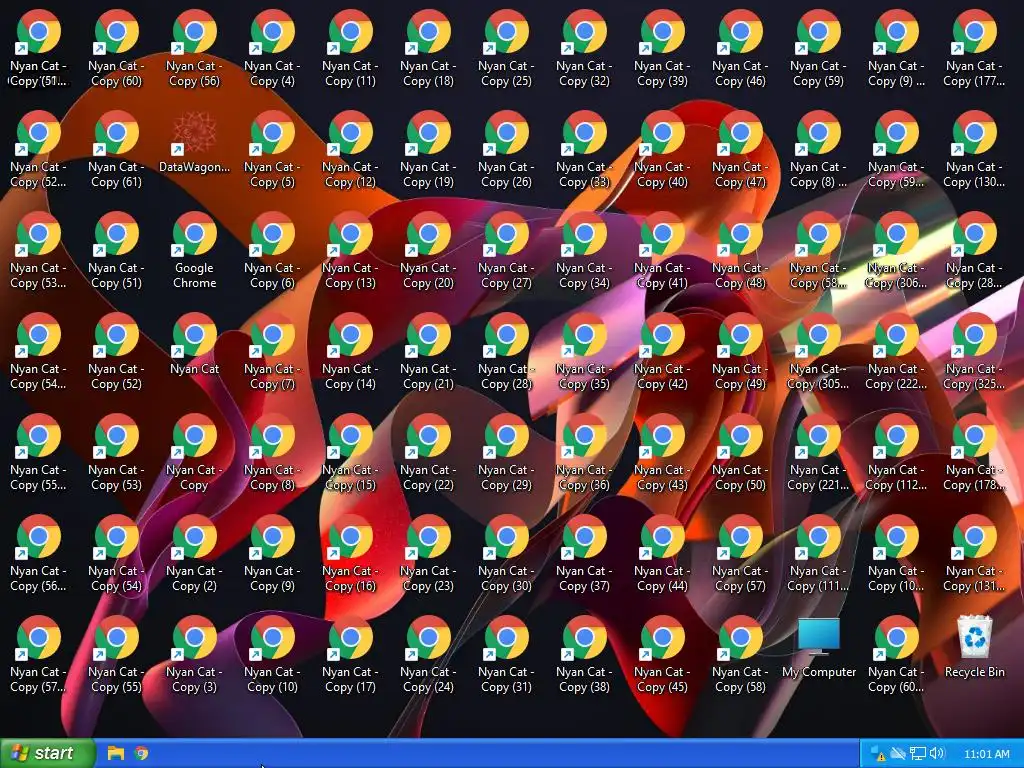Image resolution: width=1024 pixels, height=768 pixels.
Task: Select Nyan Cat - Copy (40) shortcut
Action: tap(662, 150)
